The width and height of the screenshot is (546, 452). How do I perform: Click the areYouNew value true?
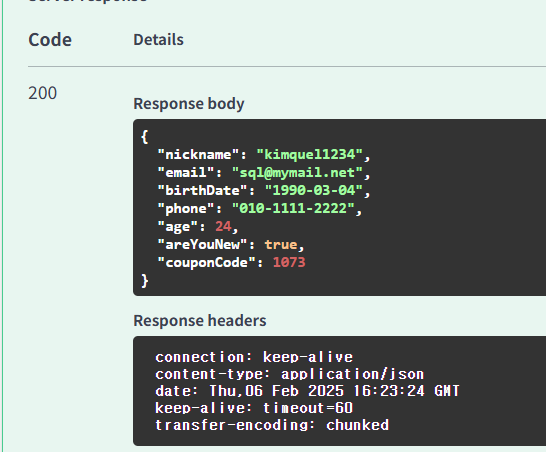click(281, 244)
